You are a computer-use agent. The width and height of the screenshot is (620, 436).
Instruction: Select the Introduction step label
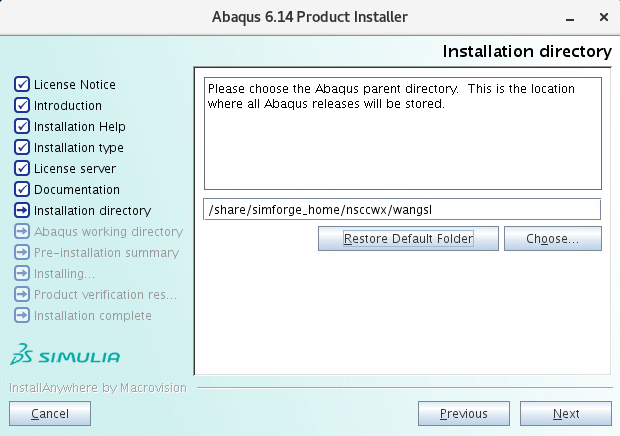(x=68, y=106)
